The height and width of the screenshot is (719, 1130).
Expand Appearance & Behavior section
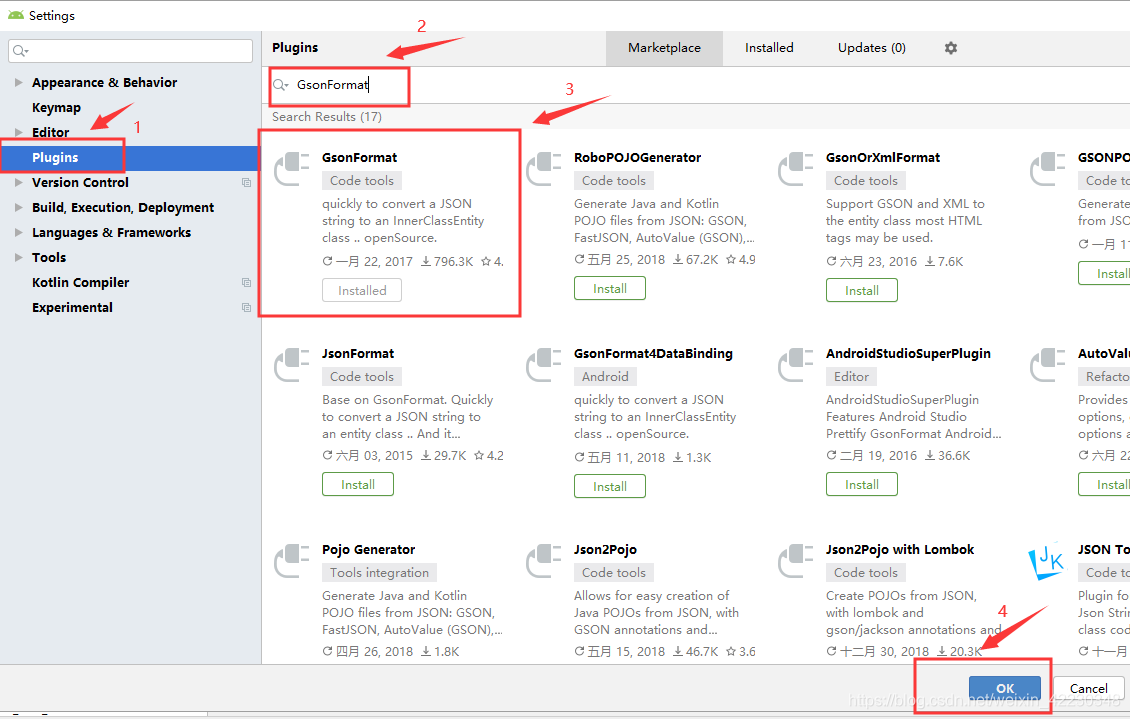[19, 82]
